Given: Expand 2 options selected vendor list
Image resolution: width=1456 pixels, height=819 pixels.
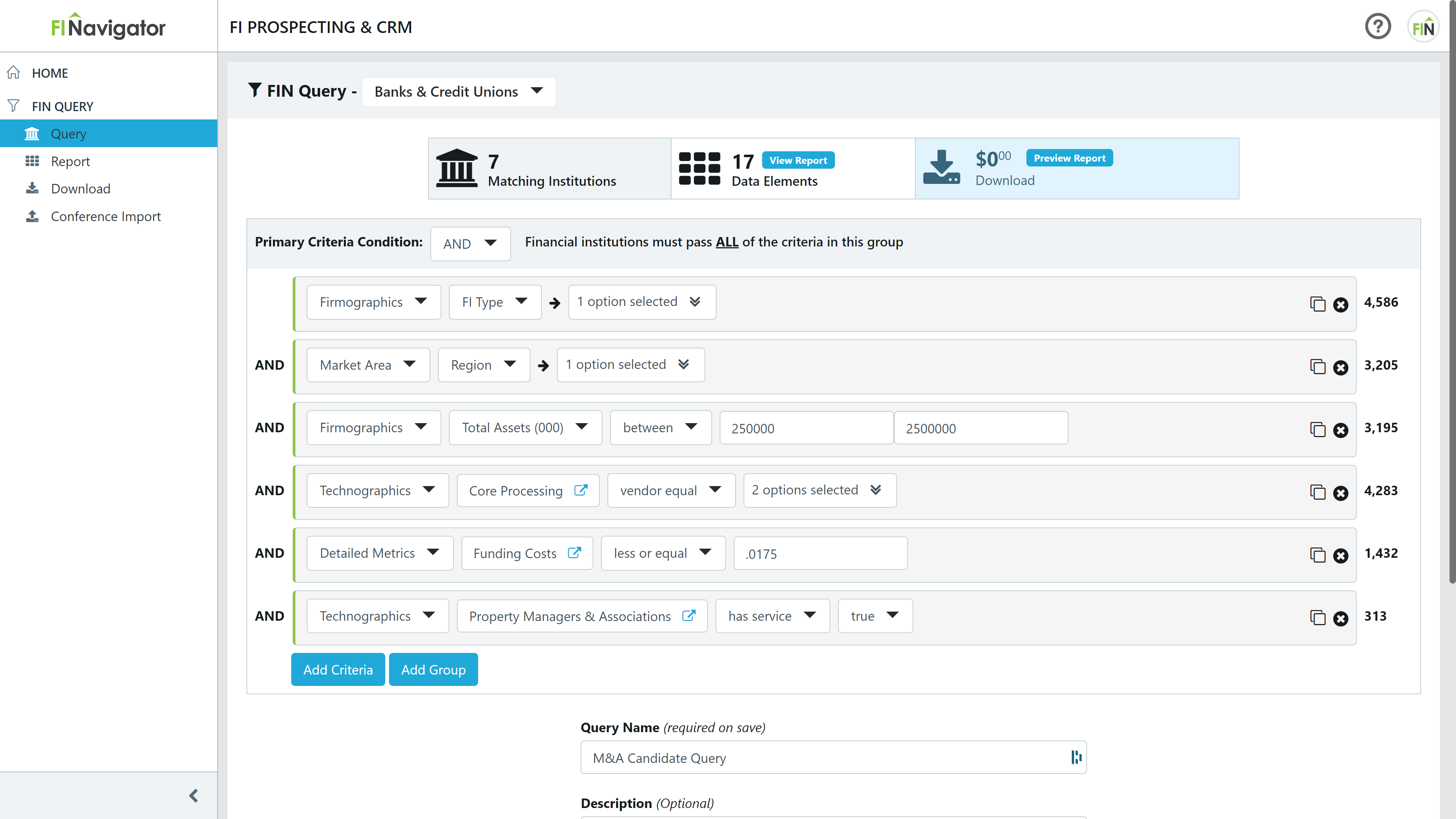Looking at the screenshot, I should pyautogui.click(x=820, y=490).
